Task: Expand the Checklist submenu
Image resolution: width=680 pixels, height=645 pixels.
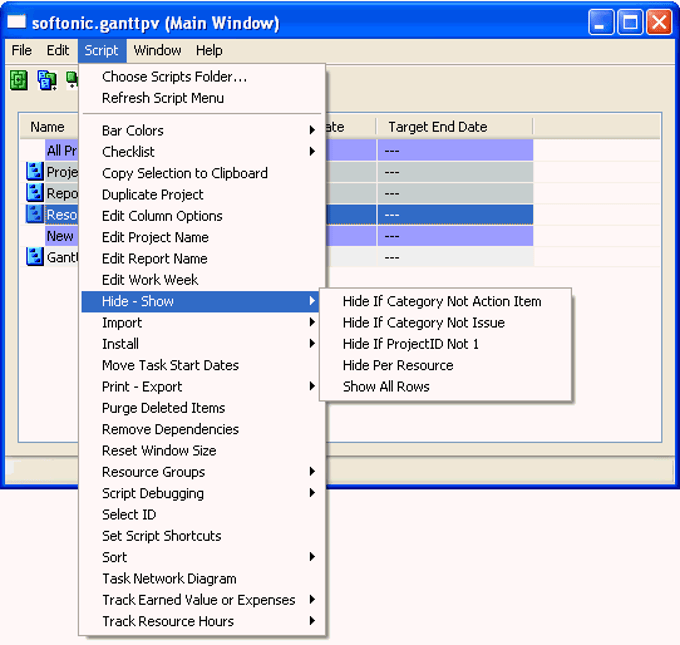Action: pyautogui.click(x=202, y=152)
